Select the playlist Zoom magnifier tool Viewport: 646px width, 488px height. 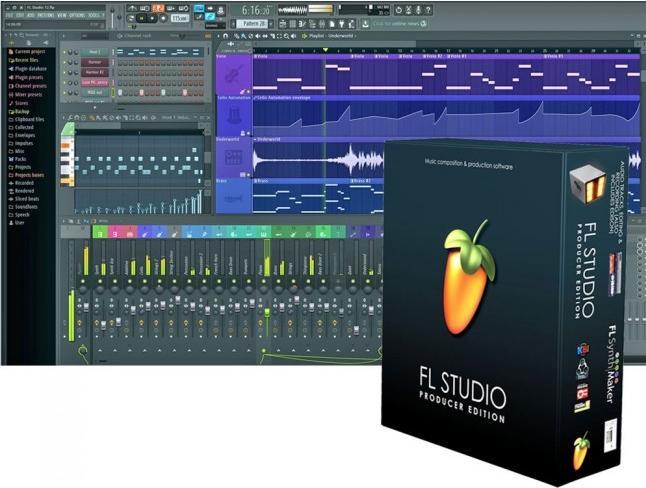point(286,36)
